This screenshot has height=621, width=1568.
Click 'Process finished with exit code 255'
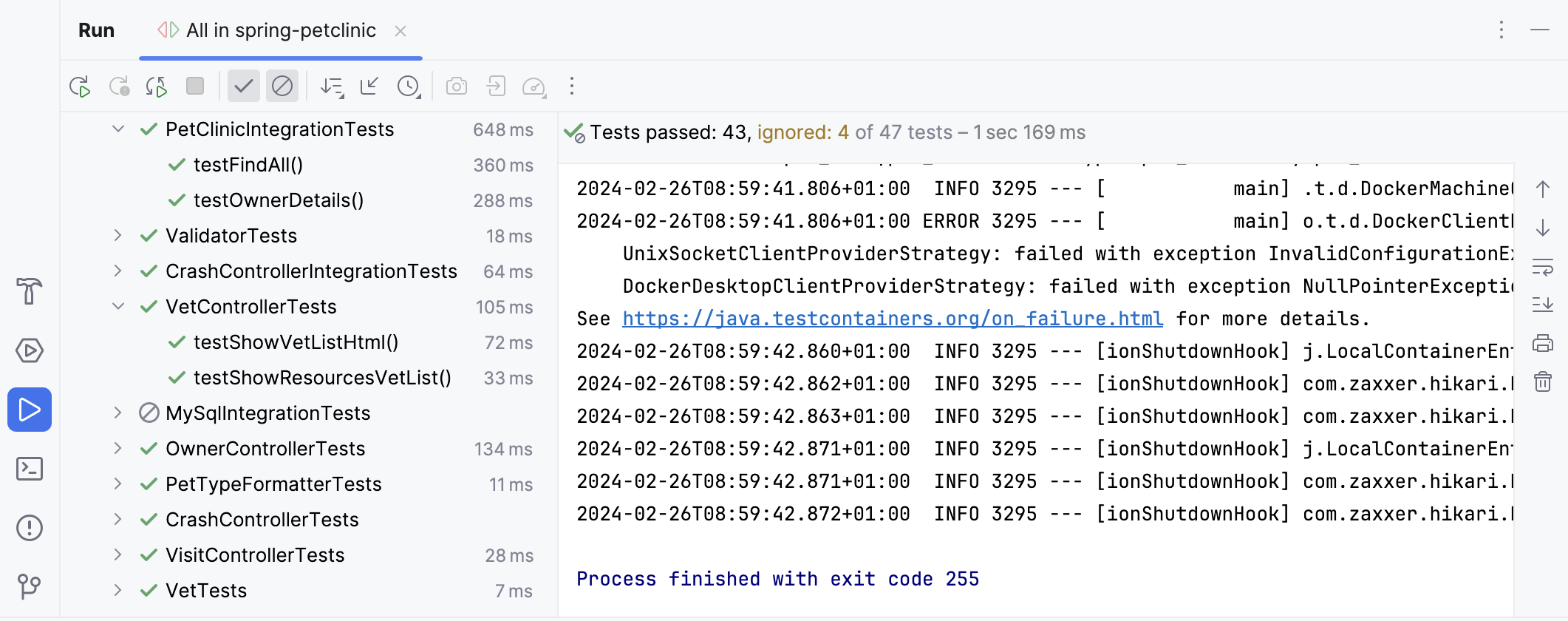[778, 579]
